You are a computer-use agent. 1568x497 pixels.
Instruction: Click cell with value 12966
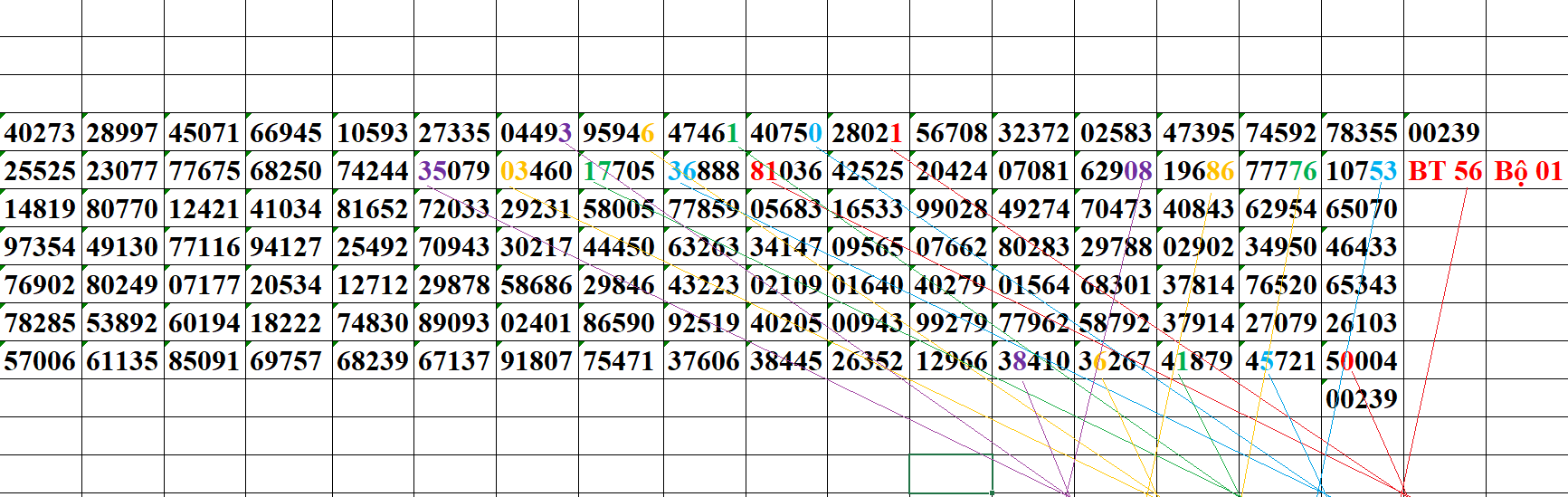(951, 361)
